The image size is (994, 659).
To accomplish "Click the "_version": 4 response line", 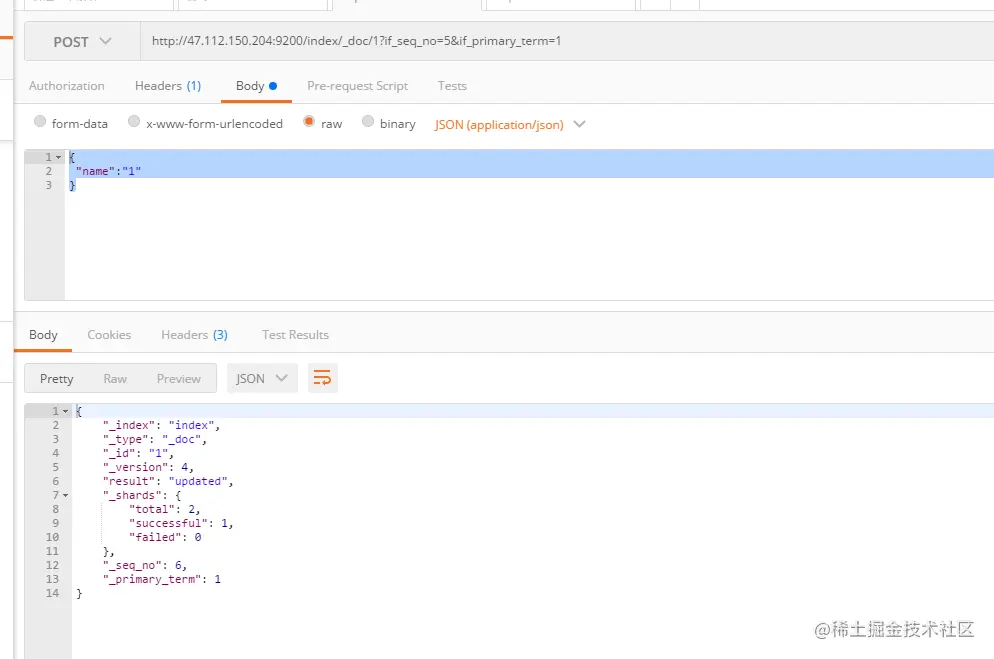I will click(x=148, y=467).
